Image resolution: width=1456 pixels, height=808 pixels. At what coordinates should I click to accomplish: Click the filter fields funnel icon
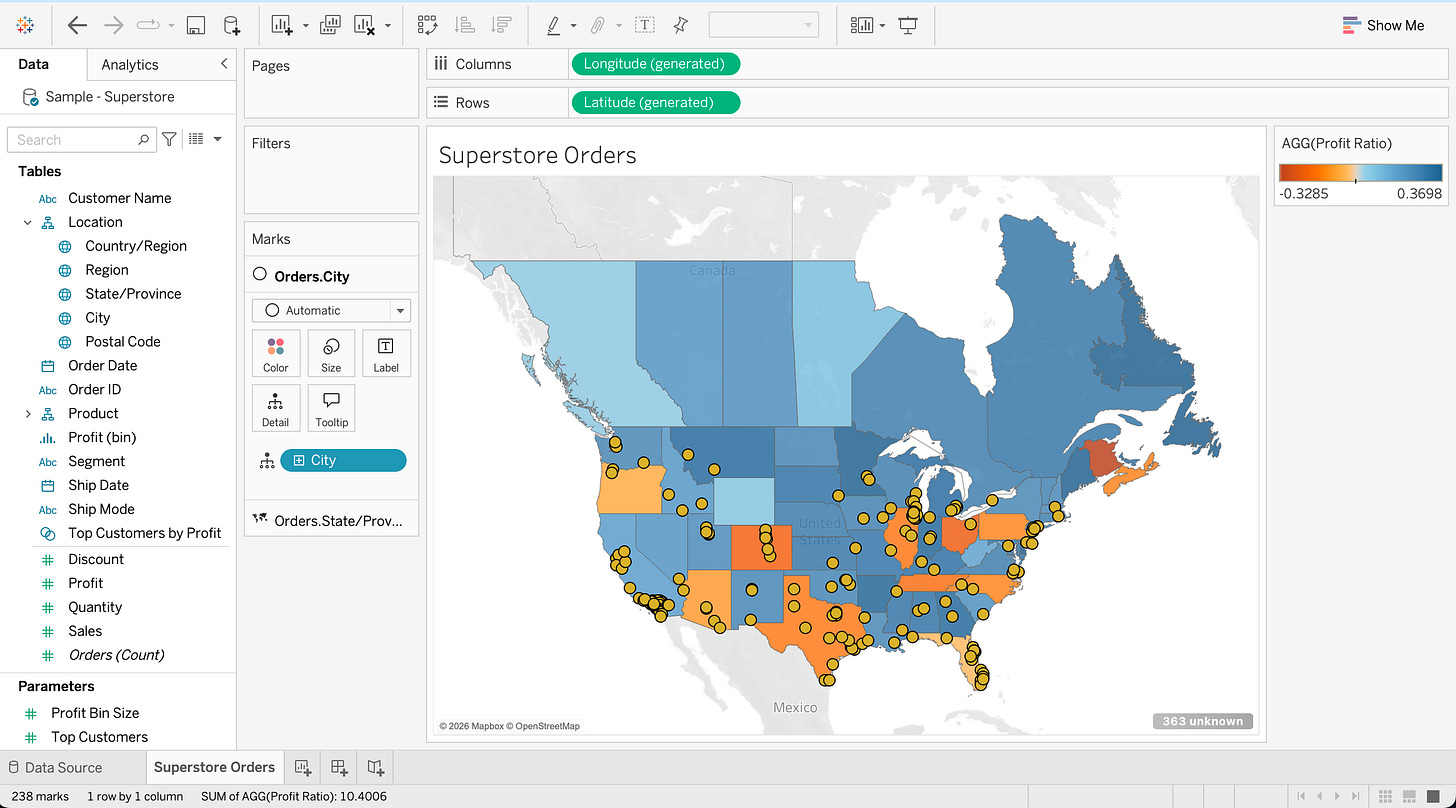(170, 140)
